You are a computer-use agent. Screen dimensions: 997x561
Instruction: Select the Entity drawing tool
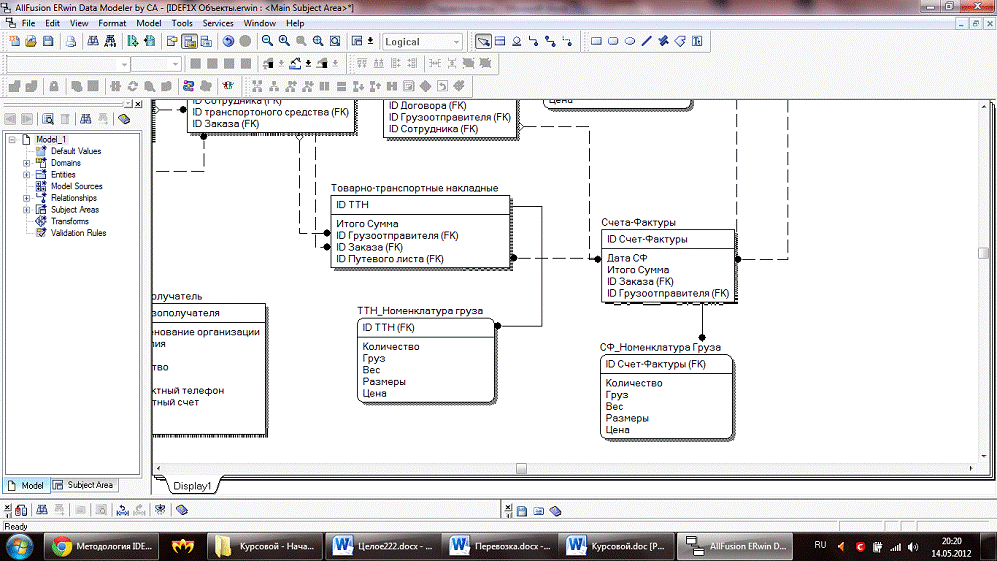500,42
